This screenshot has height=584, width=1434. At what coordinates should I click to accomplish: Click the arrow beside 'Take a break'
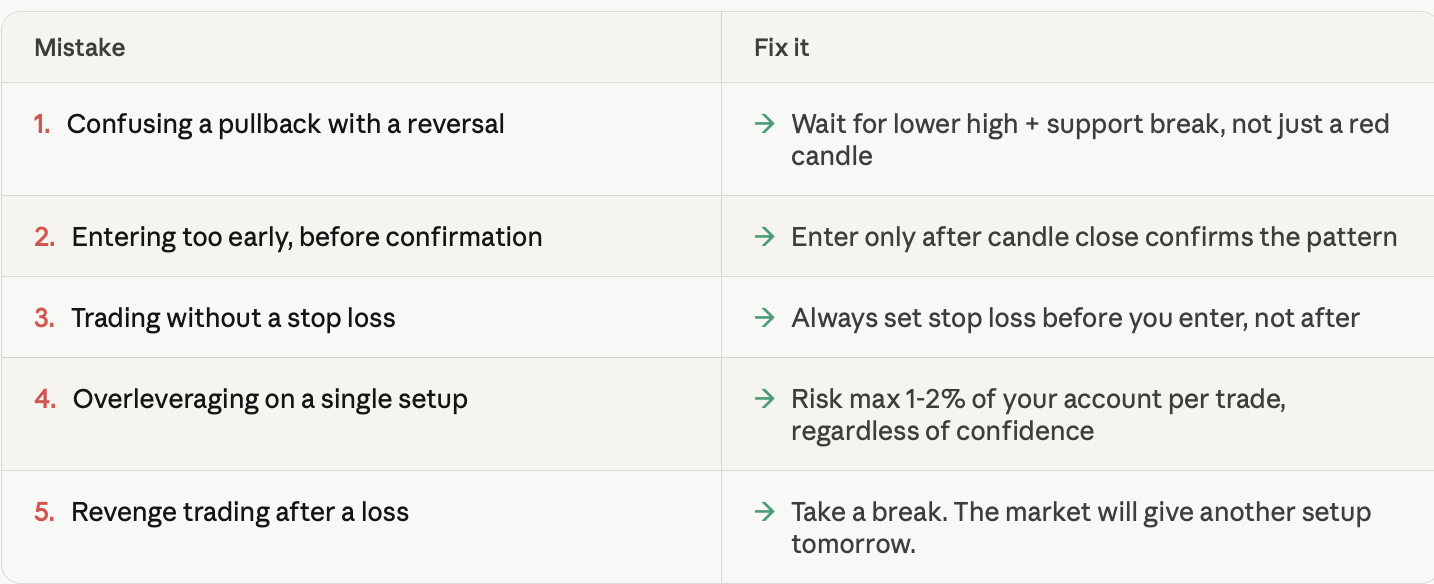pyautogui.click(x=765, y=512)
